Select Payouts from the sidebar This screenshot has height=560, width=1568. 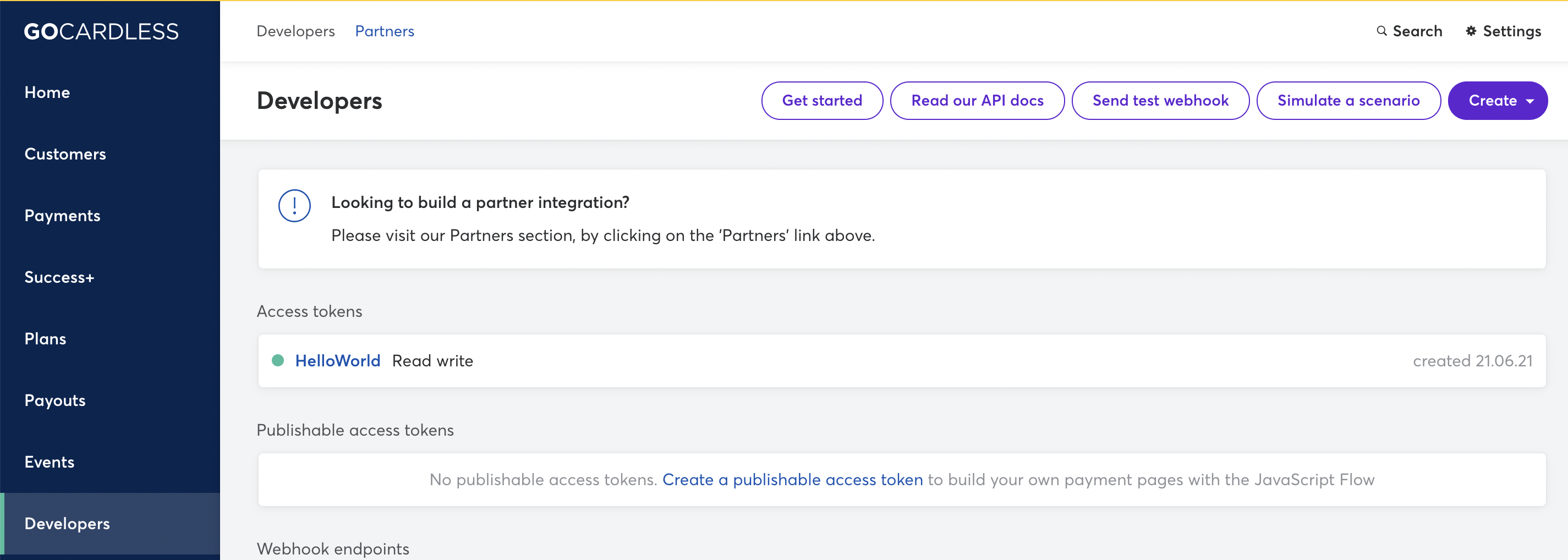tap(55, 400)
